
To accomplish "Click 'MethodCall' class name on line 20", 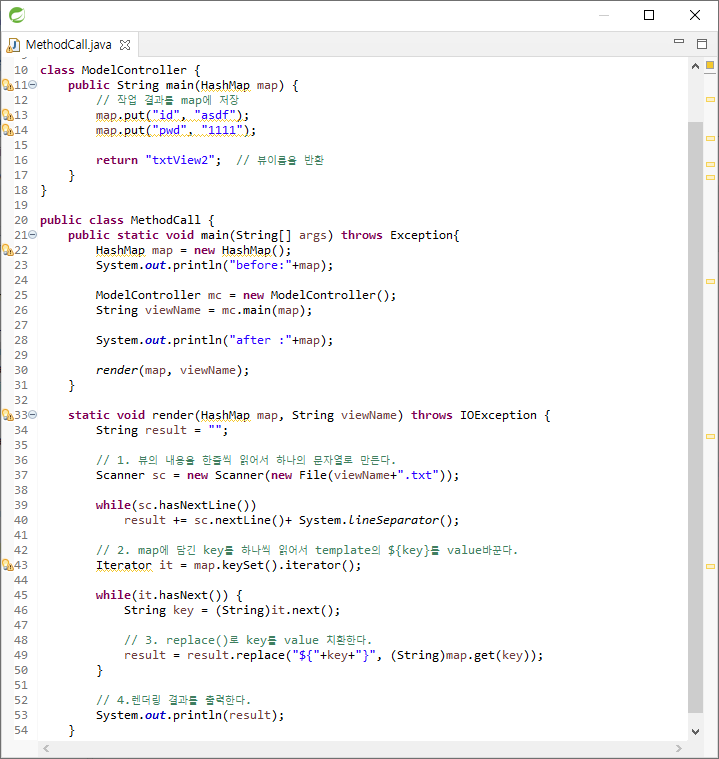I will point(165,220).
